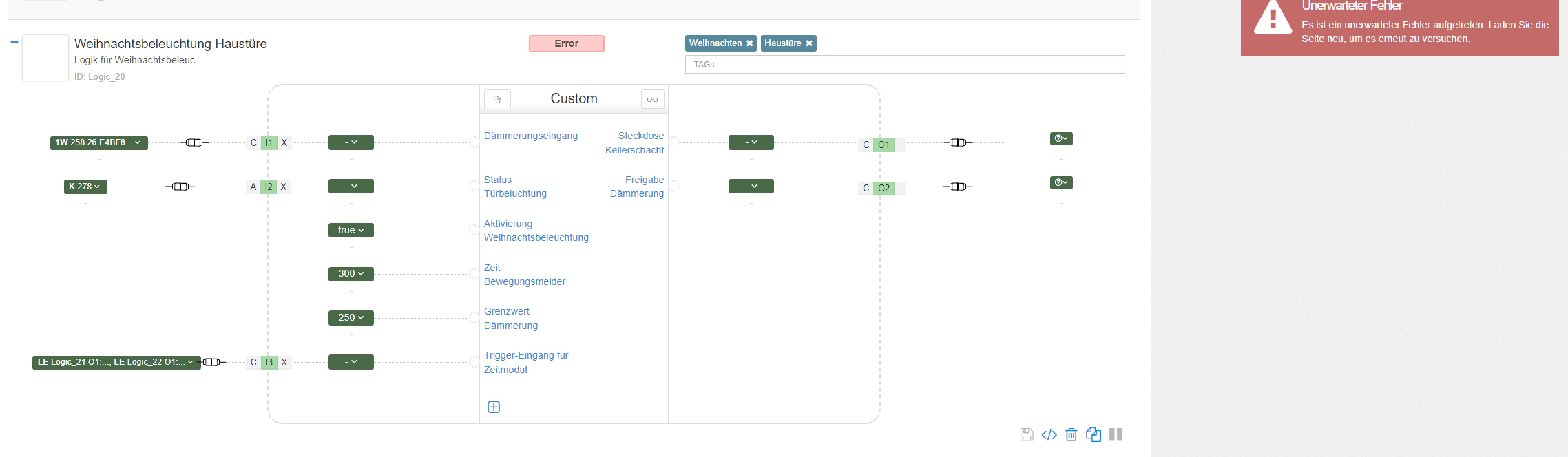Click the Zeit Bewegungsmelder label
Image resolution: width=1568 pixels, height=457 pixels.
525,275
